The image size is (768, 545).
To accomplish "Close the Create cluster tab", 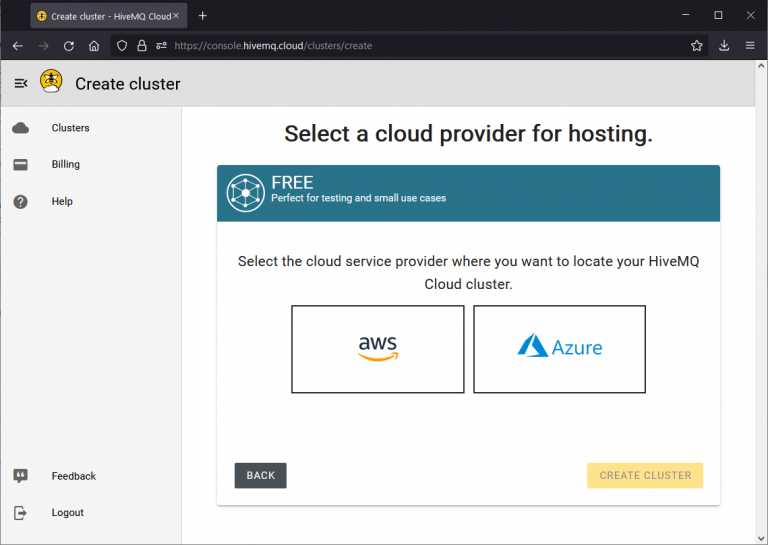I will tap(176, 16).
